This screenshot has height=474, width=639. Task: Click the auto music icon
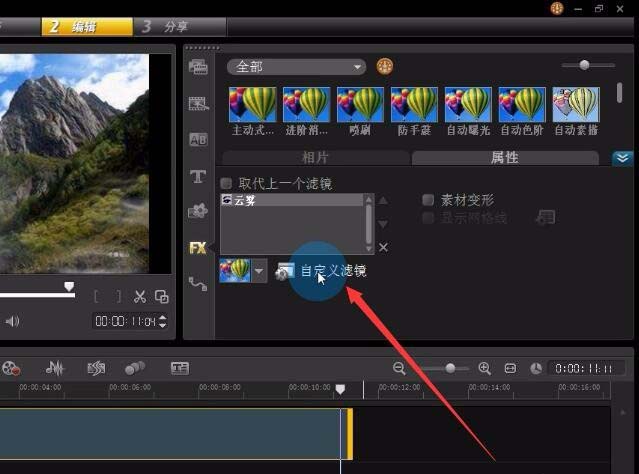coord(97,368)
